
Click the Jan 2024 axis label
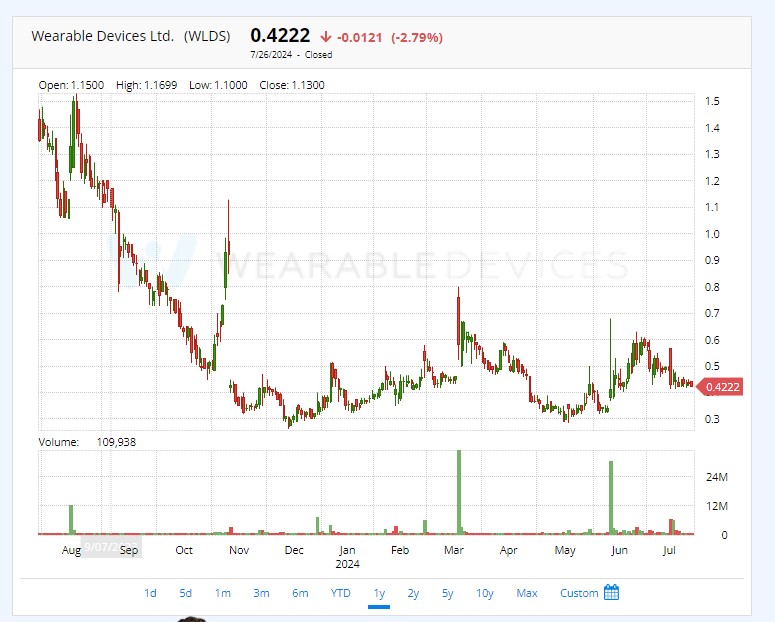click(347, 557)
